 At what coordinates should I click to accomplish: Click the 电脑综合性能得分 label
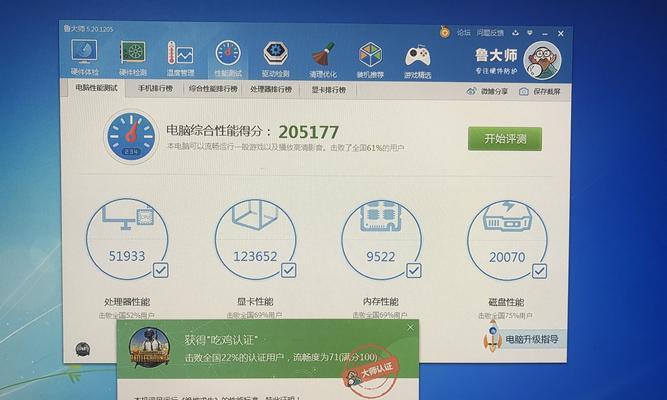[x=219, y=130]
